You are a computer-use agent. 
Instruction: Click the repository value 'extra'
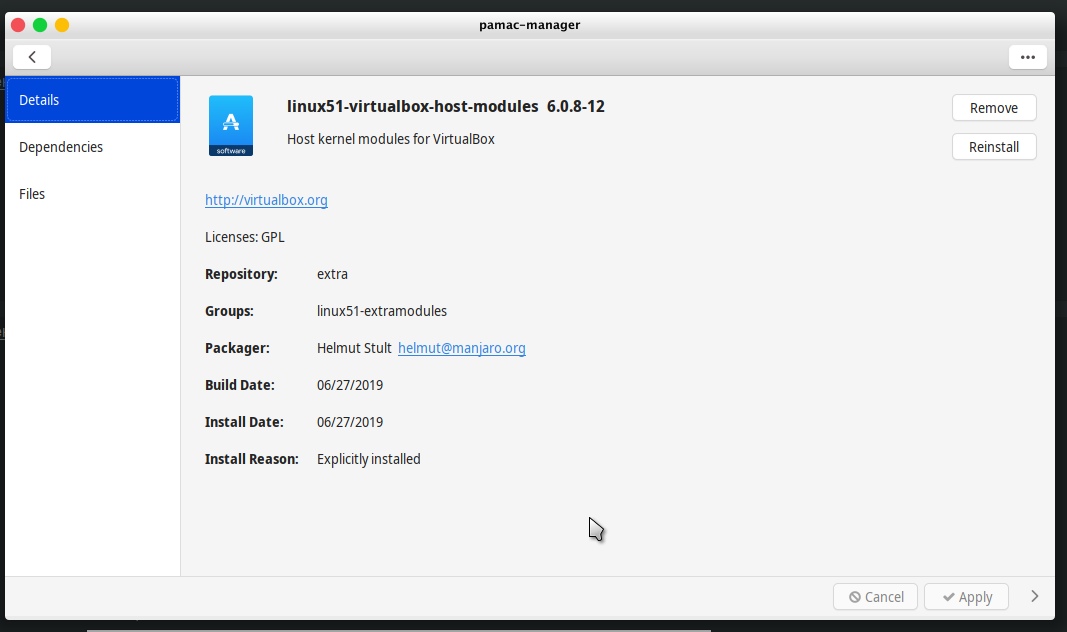(x=332, y=274)
